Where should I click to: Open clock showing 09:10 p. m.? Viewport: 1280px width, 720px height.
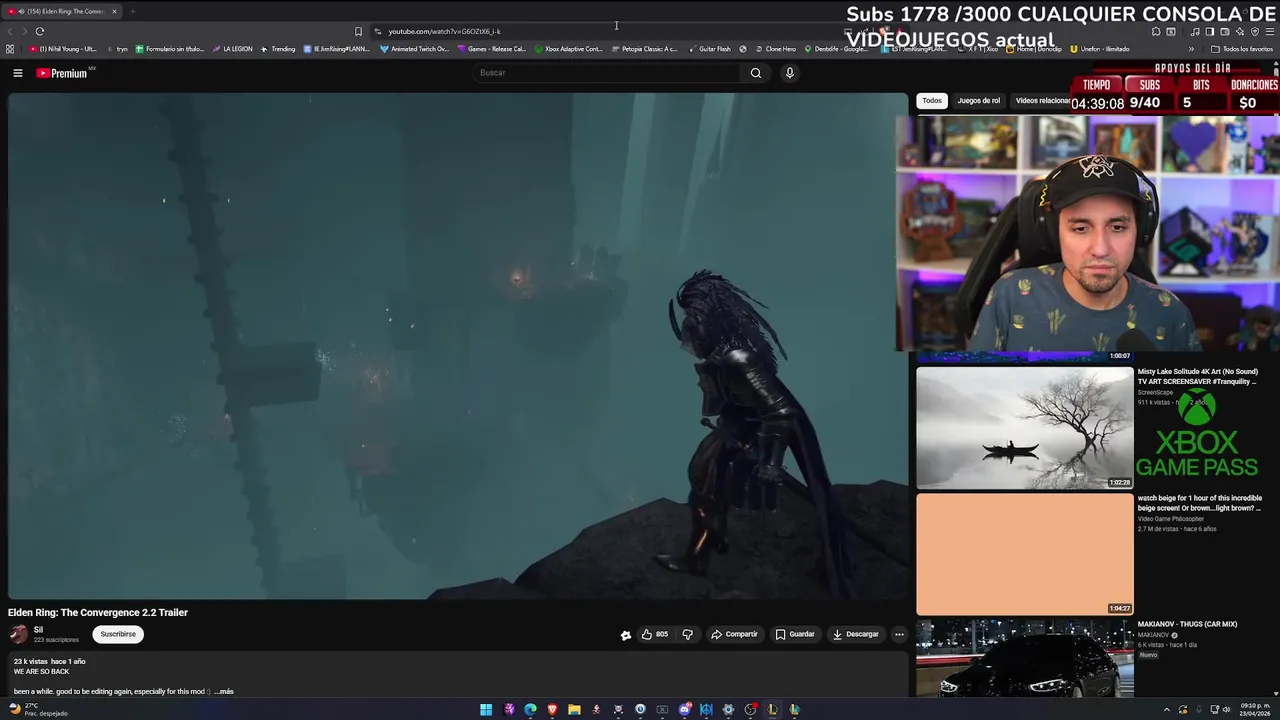coord(1256,710)
